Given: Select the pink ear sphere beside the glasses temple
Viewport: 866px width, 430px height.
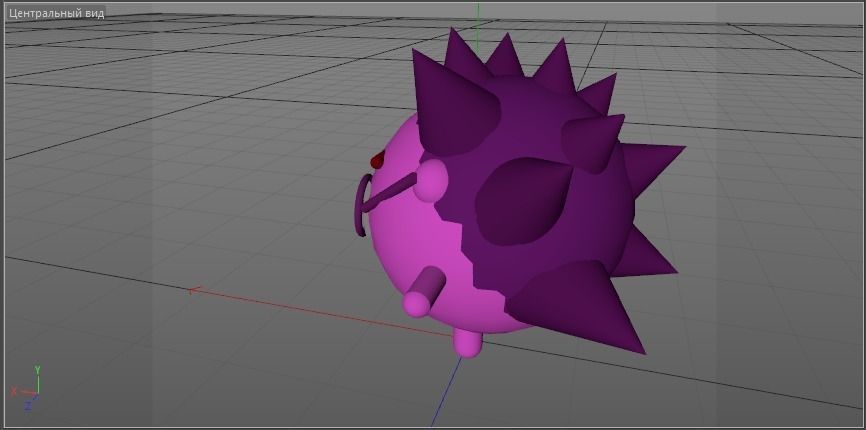Looking at the screenshot, I should coord(431,180).
